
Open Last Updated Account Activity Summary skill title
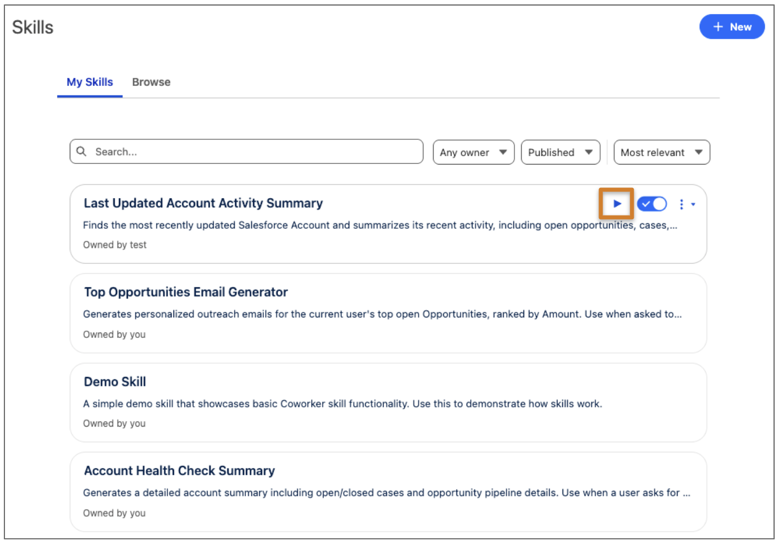tap(203, 203)
